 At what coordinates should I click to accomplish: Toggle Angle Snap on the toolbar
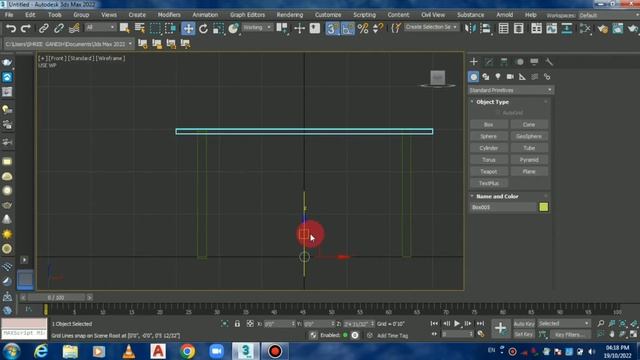pos(348,28)
